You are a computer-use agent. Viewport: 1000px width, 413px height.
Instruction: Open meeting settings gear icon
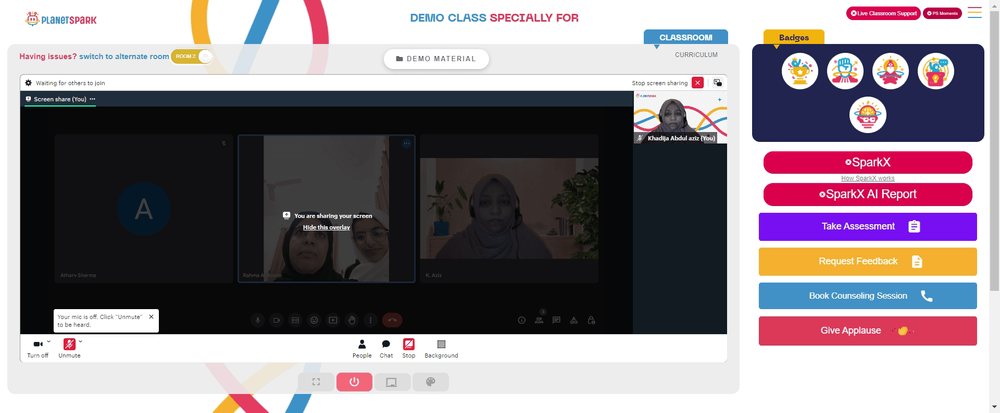[28, 83]
